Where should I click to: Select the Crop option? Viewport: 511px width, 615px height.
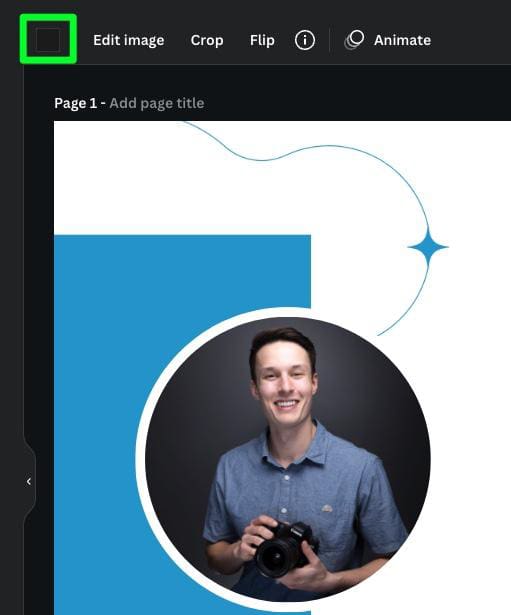click(207, 40)
